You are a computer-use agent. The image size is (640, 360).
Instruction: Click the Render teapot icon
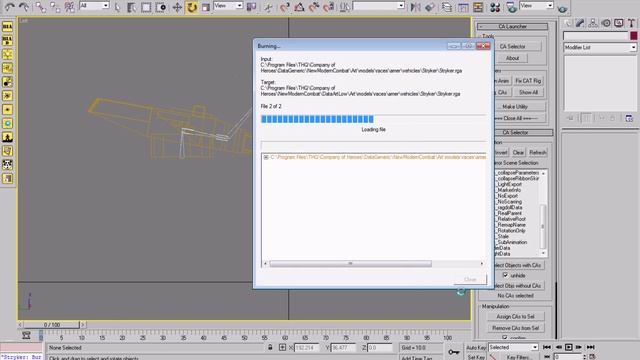563,8
